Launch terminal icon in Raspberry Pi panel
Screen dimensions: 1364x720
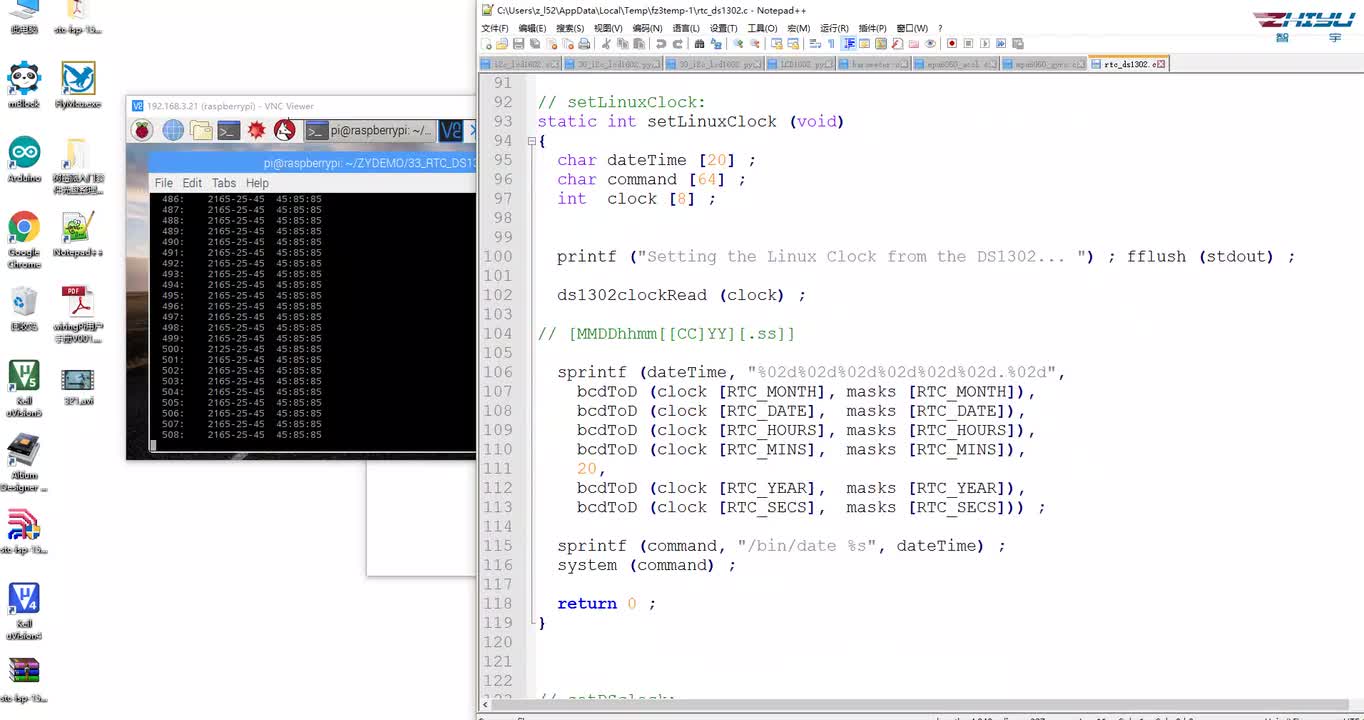pyautogui.click(x=229, y=130)
